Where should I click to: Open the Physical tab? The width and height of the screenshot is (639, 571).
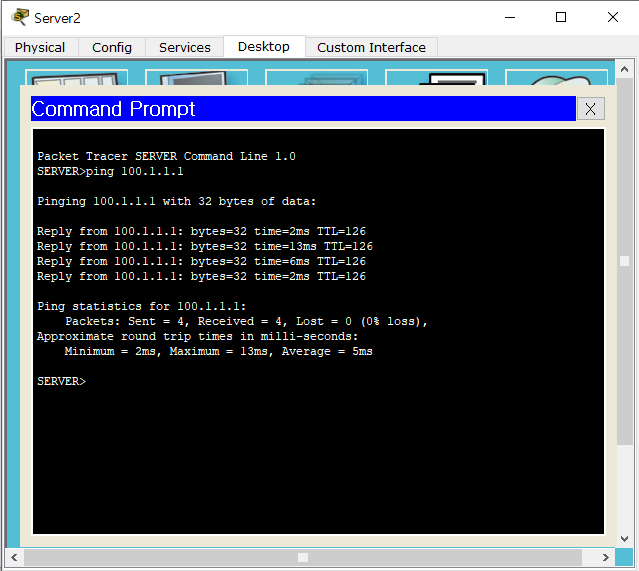click(40, 47)
